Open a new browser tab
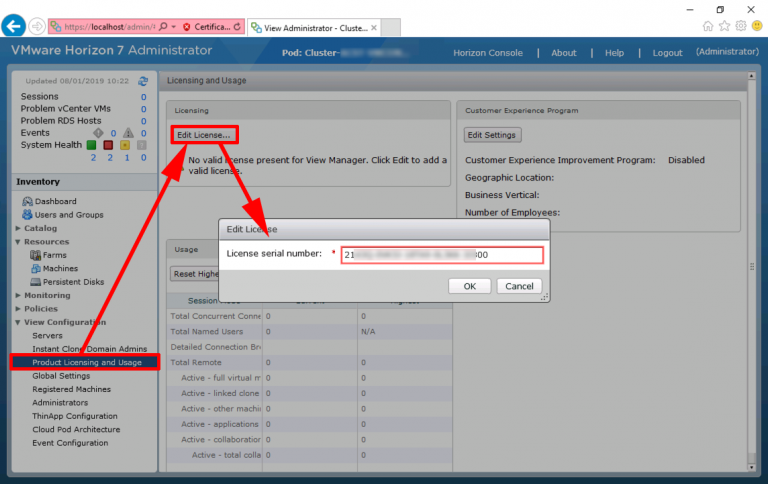768x484 pixels. (x=391, y=27)
